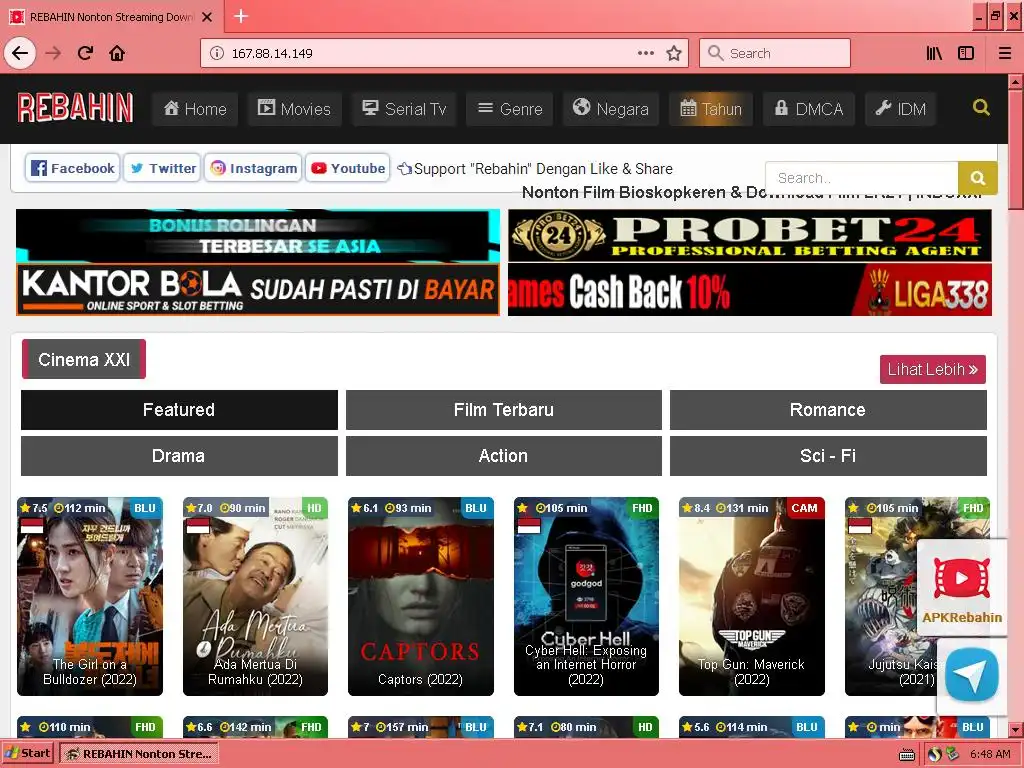Open the keyboard tray icon in the taskbar
The width and height of the screenshot is (1024, 768).
907,755
